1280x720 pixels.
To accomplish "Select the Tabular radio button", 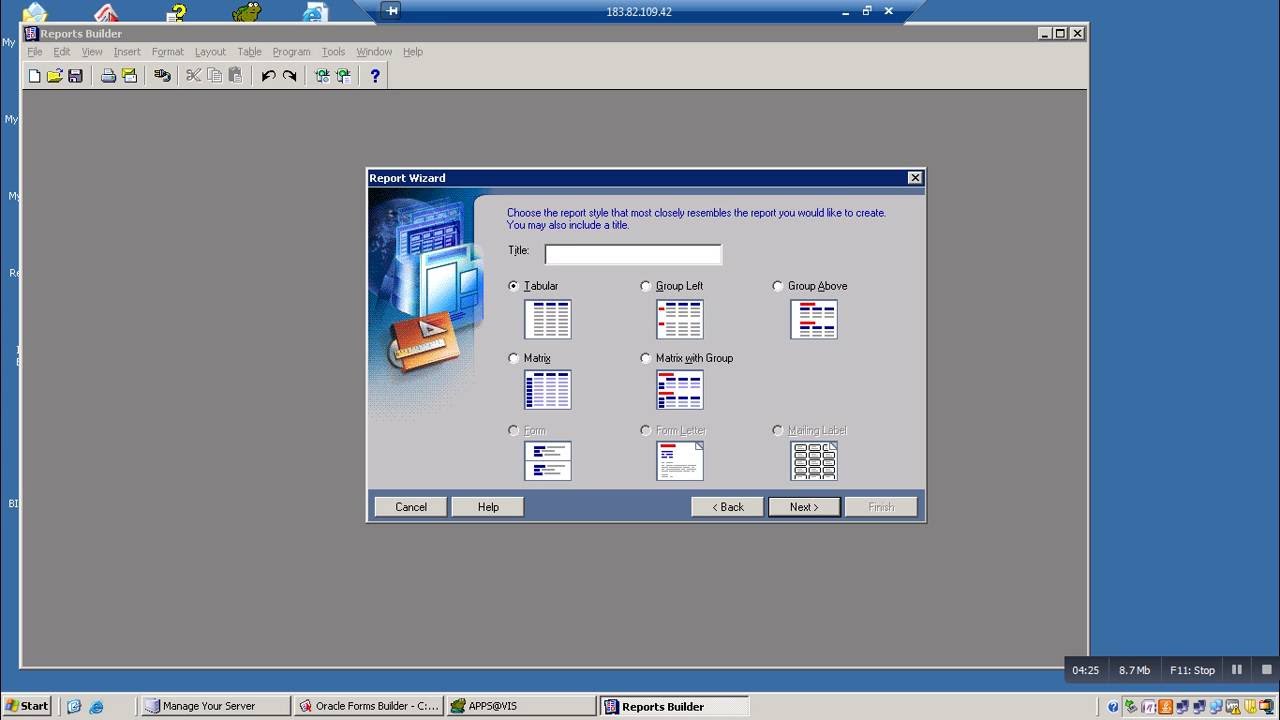I will click(514, 286).
